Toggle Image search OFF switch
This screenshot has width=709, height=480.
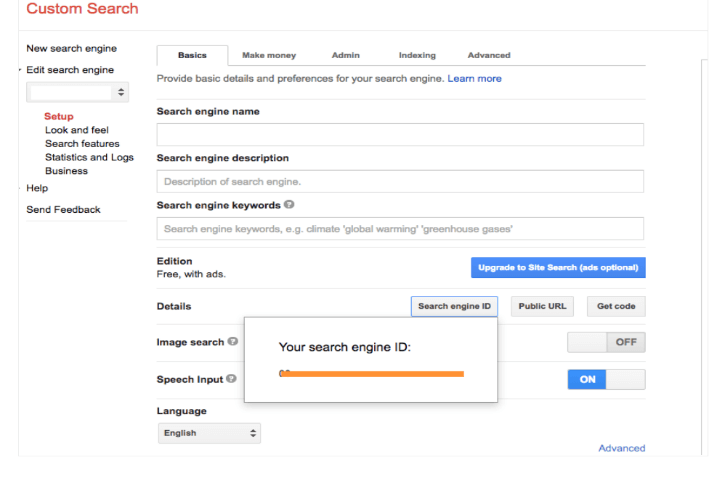click(606, 342)
